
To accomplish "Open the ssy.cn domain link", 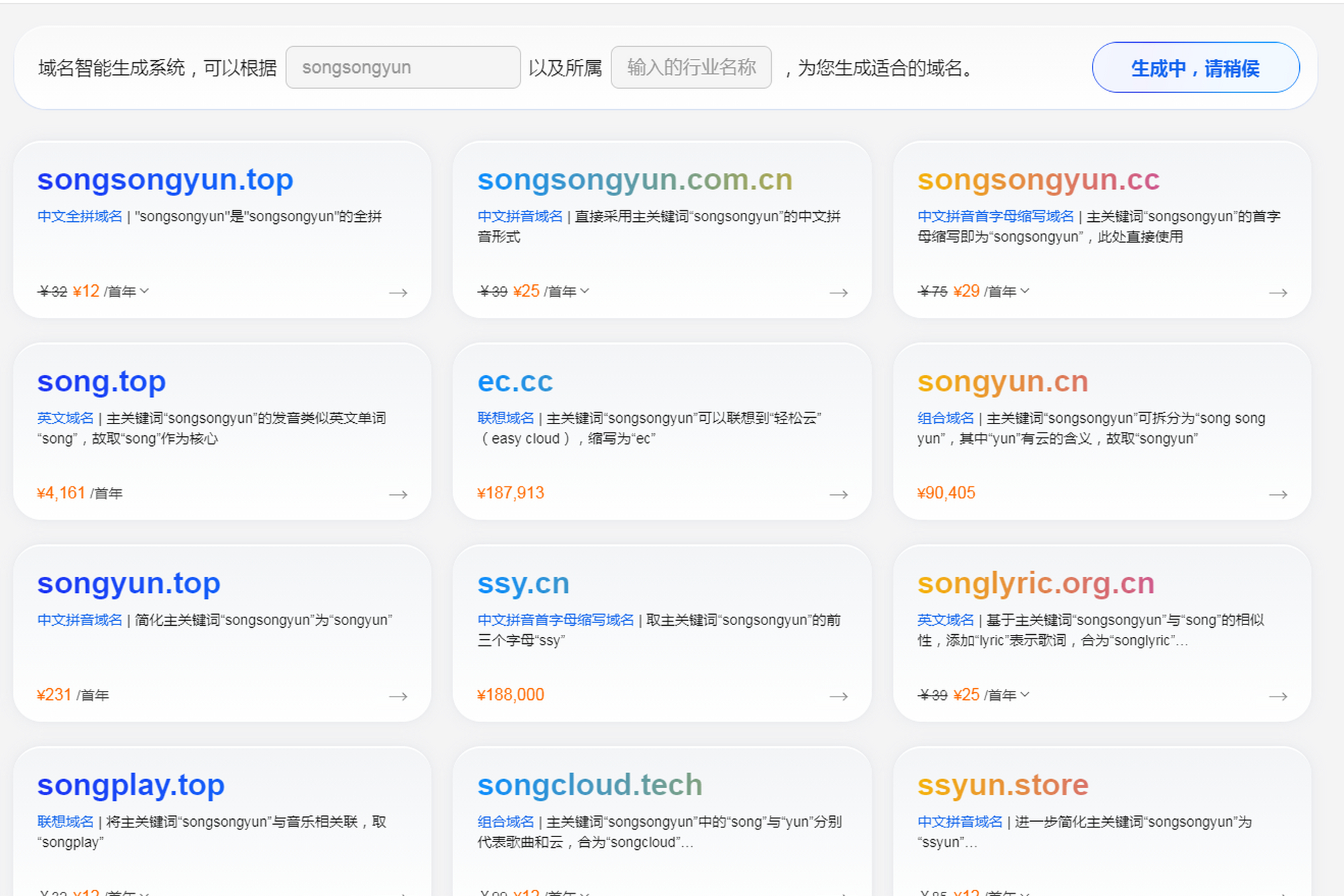I will tap(523, 583).
